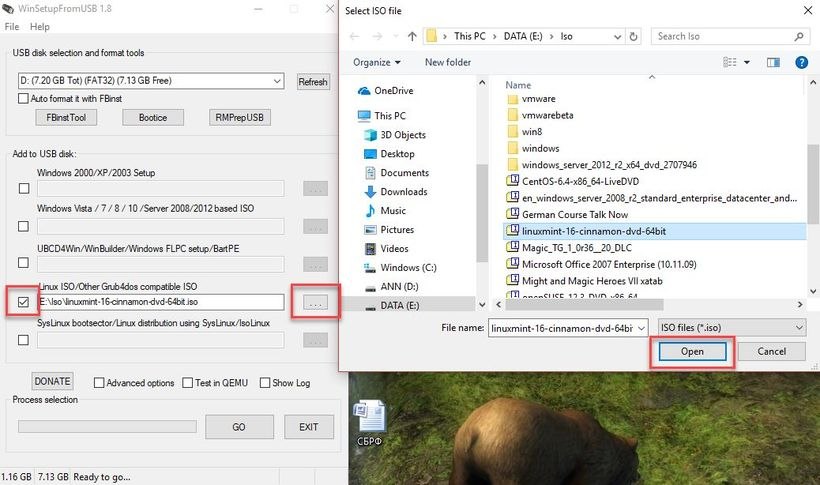Open the USB disk selection dropdown
820x485 pixels.
tap(152, 81)
